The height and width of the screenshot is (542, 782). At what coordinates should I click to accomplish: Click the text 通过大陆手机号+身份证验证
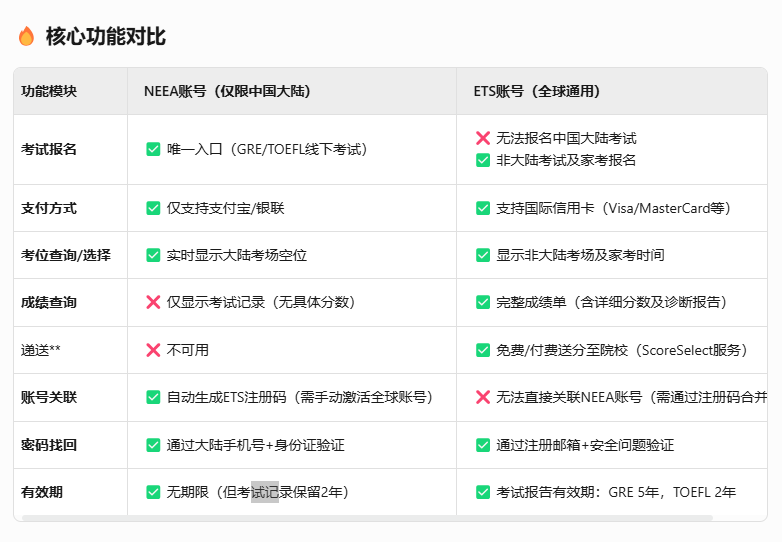point(256,445)
